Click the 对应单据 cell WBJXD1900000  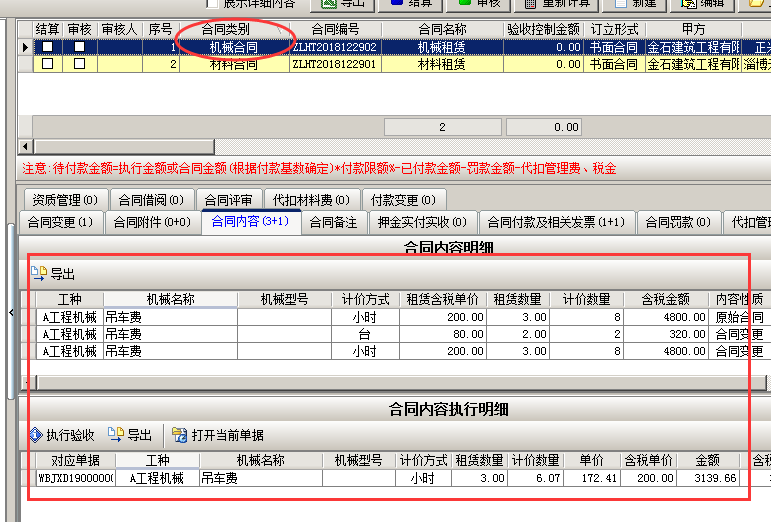click(76, 479)
